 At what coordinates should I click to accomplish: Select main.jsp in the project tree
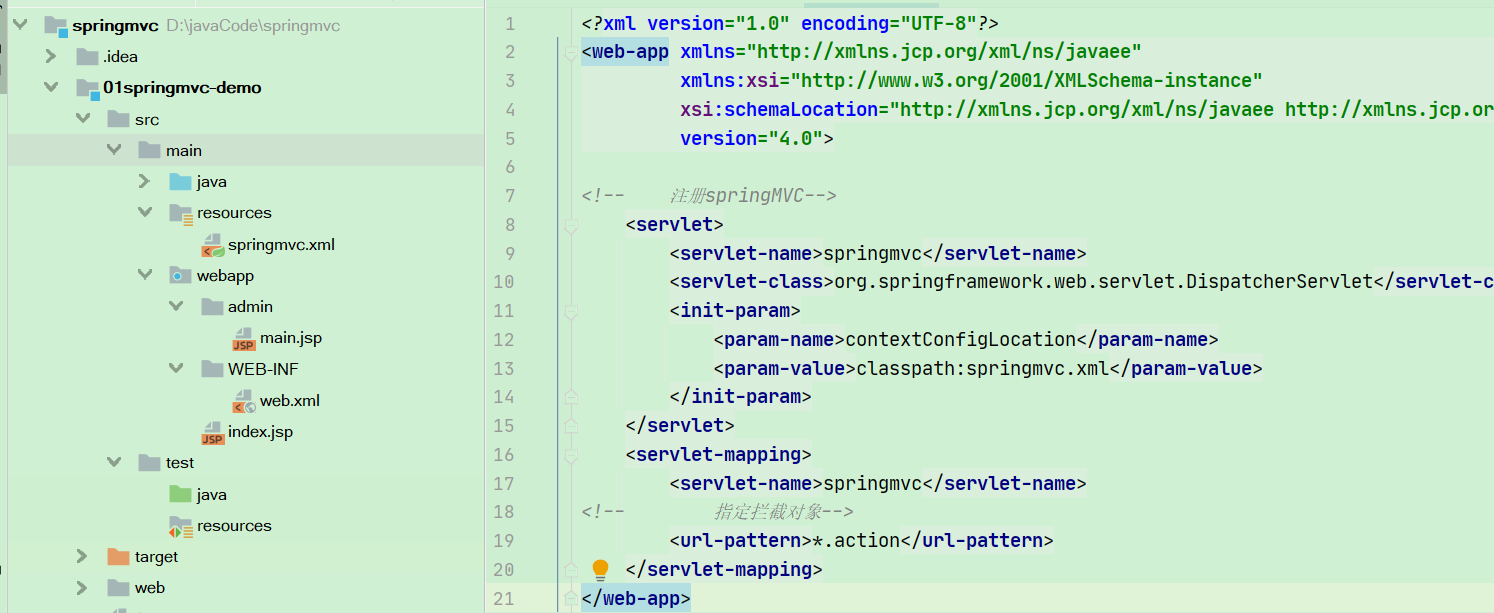click(x=291, y=338)
